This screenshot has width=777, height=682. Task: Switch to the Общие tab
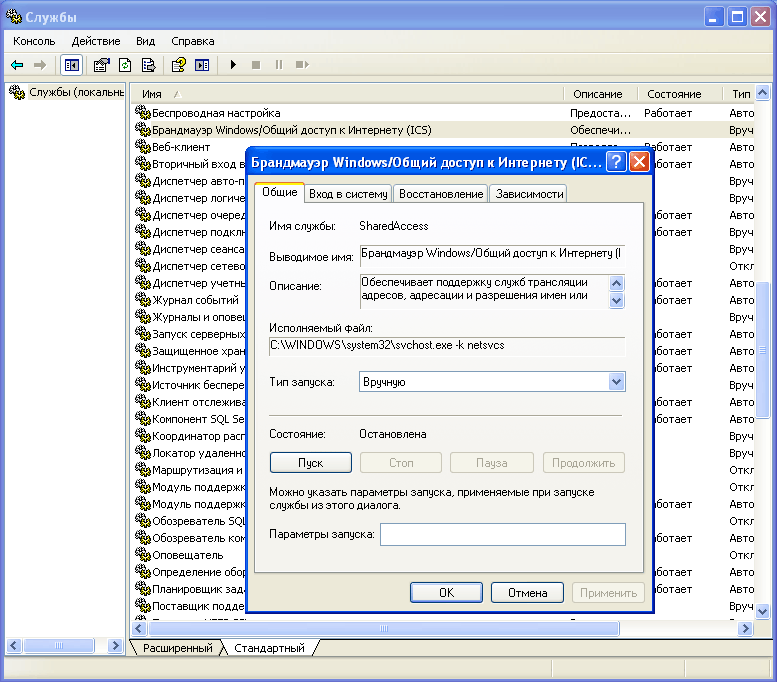[279, 192]
